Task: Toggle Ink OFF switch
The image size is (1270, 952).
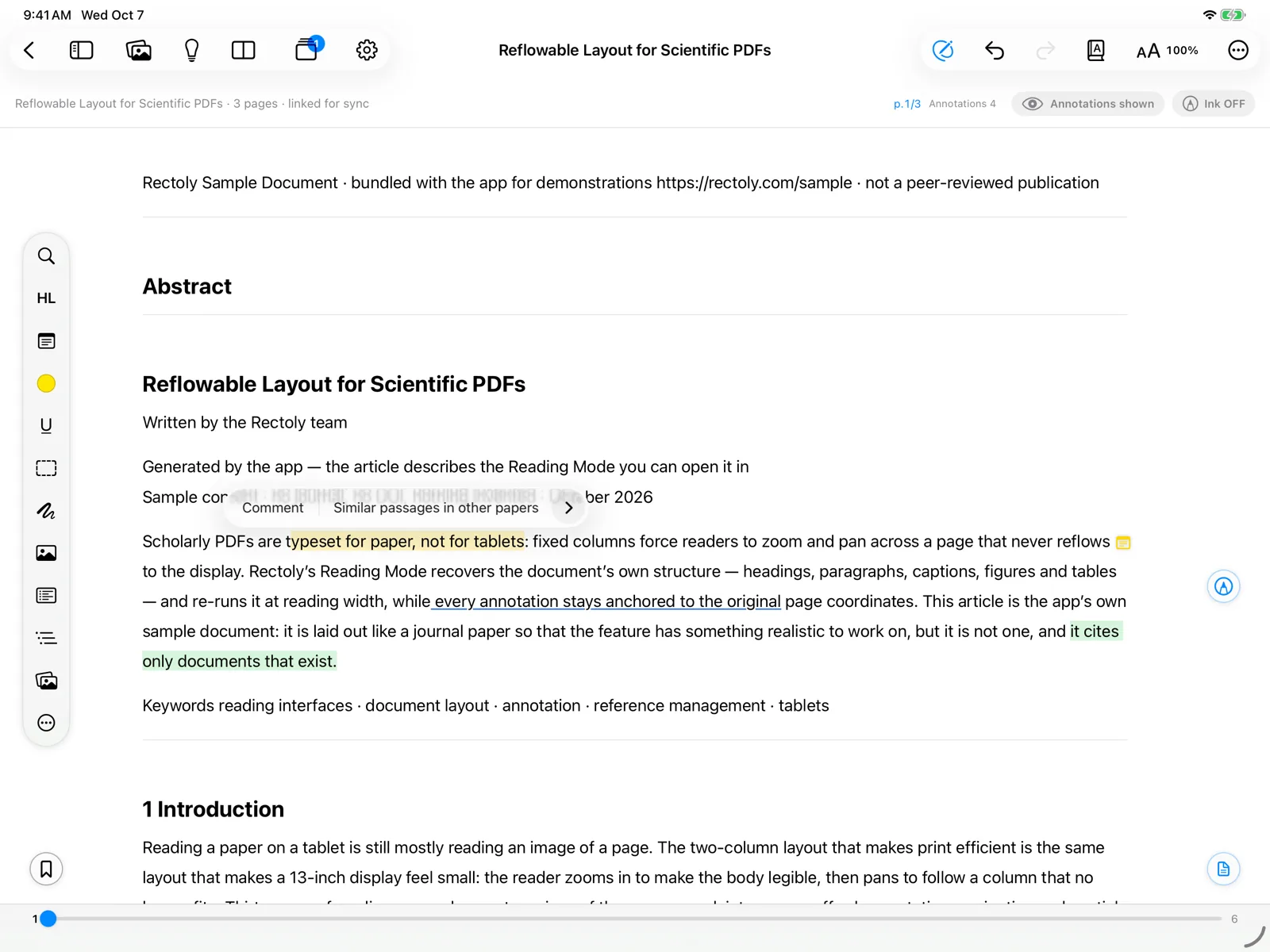Action: pyautogui.click(x=1213, y=104)
